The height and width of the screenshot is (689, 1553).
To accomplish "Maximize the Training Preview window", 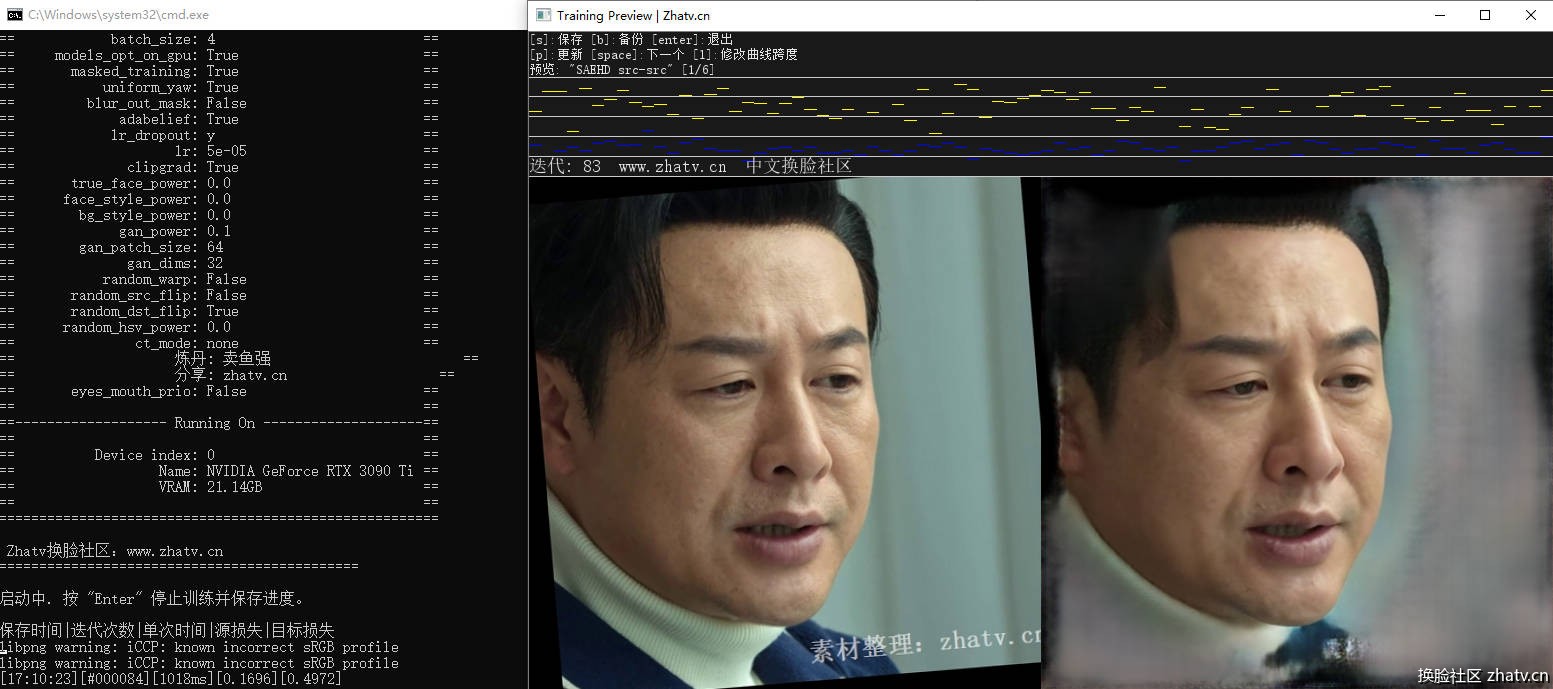I will [x=1485, y=15].
